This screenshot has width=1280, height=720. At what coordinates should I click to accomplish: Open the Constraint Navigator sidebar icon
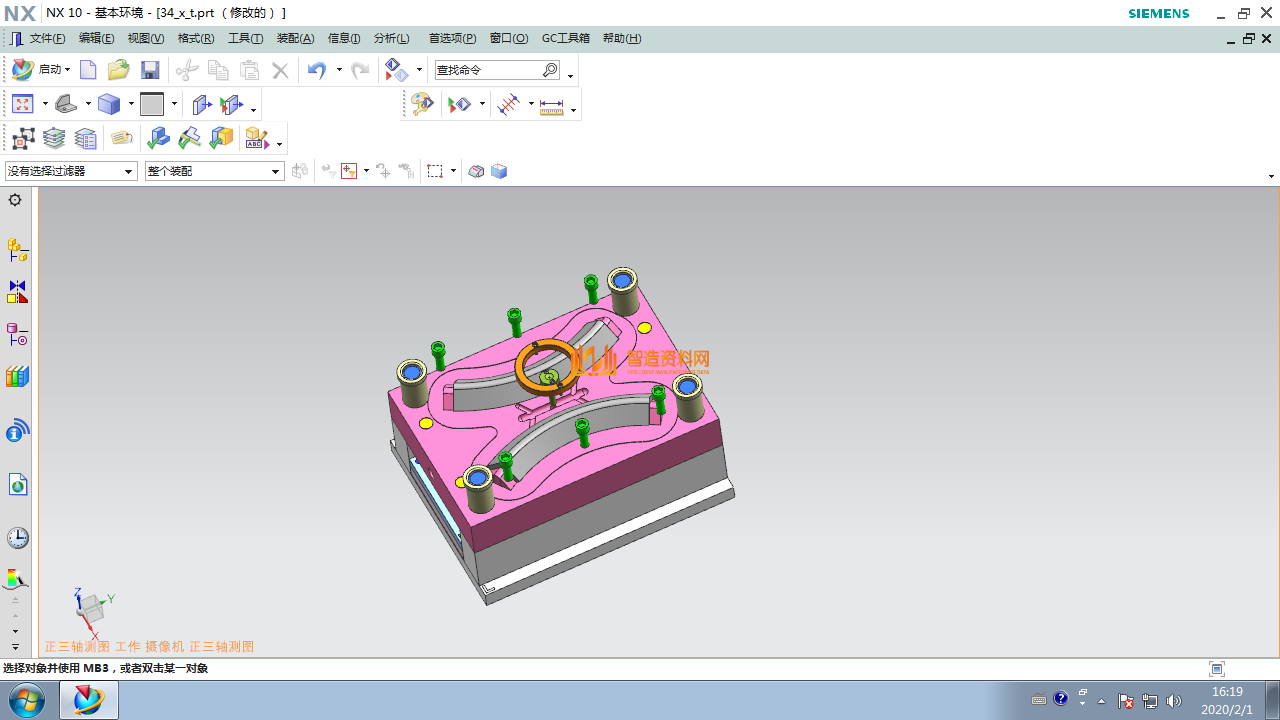(x=17, y=292)
